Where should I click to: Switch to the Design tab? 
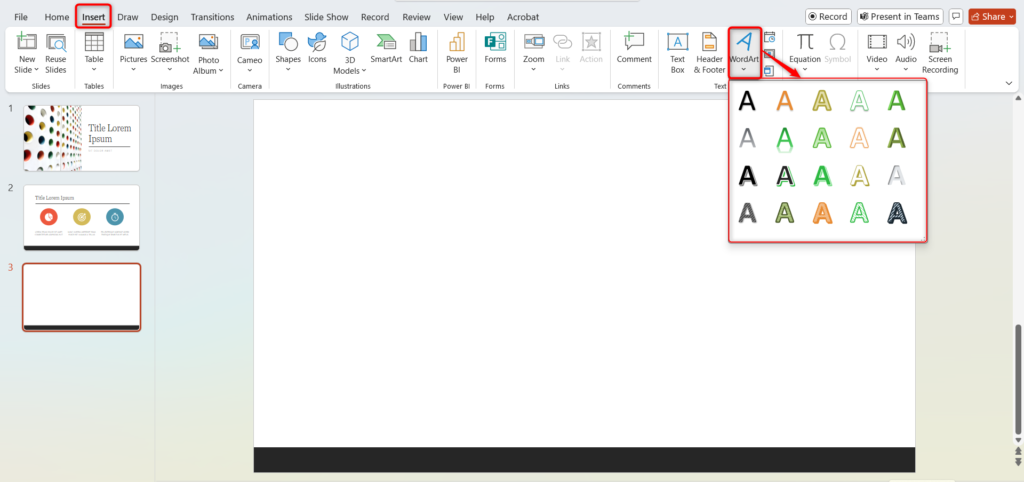pyautogui.click(x=164, y=17)
